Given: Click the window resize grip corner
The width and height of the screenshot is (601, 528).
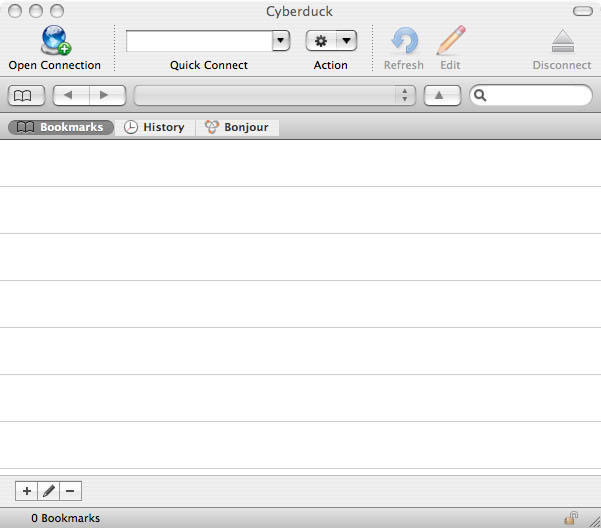Looking at the screenshot, I should point(594,521).
